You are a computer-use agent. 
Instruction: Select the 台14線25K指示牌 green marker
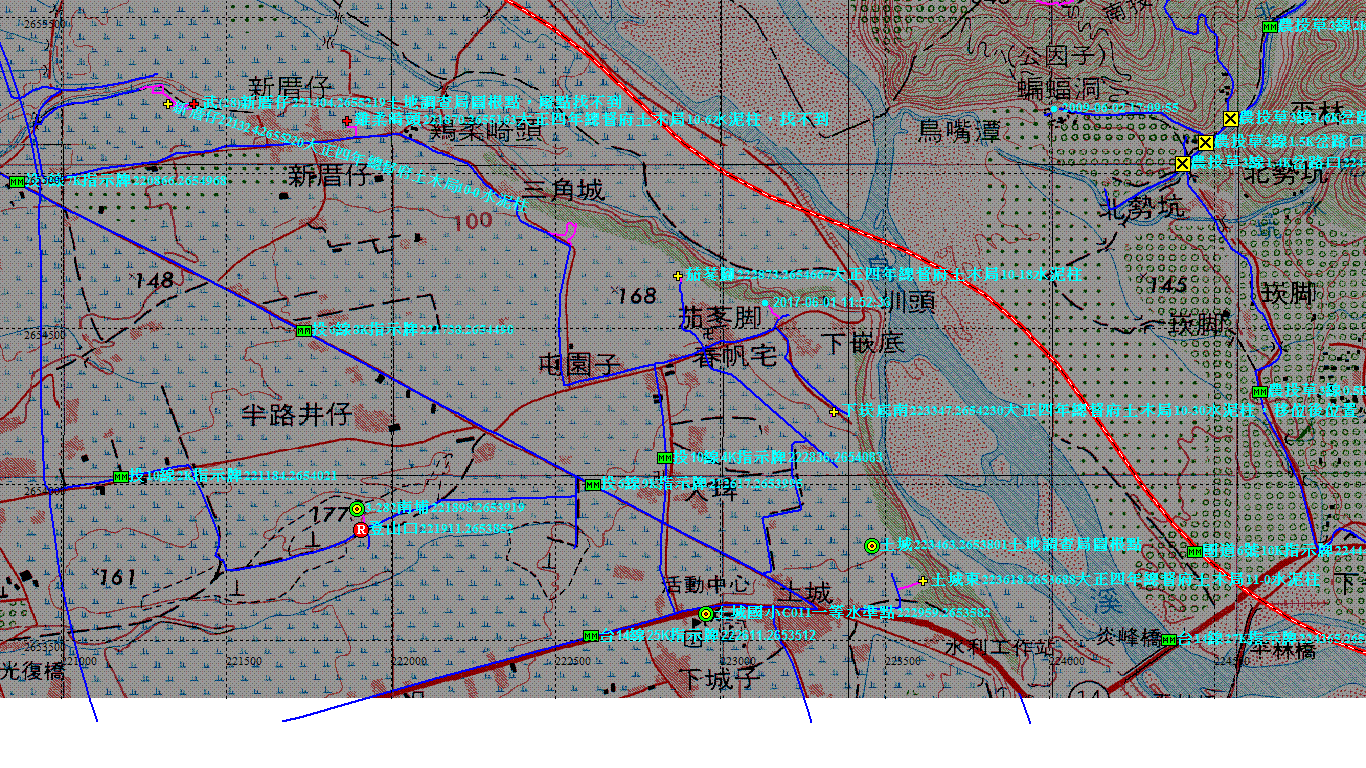(x=591, y=636)
